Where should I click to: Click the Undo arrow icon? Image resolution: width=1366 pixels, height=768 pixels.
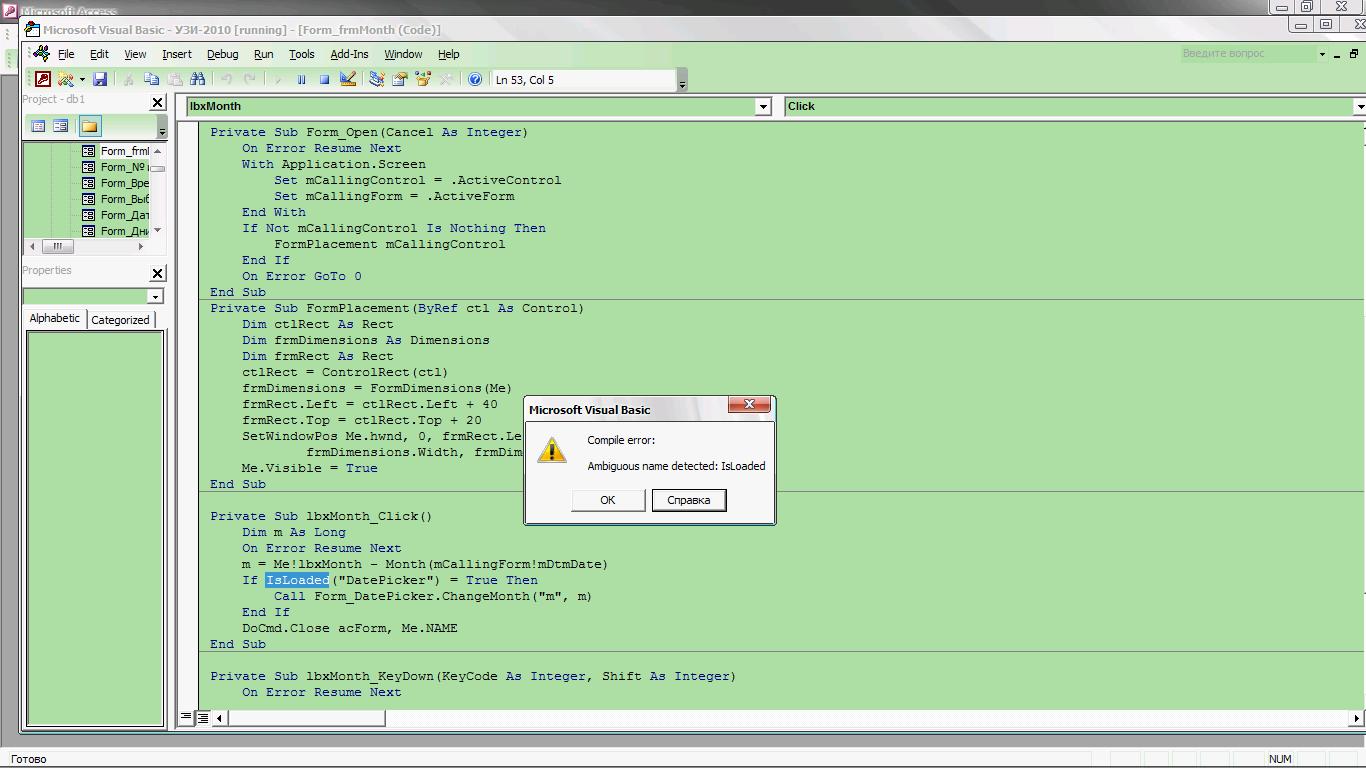click(x=226, y=79)
